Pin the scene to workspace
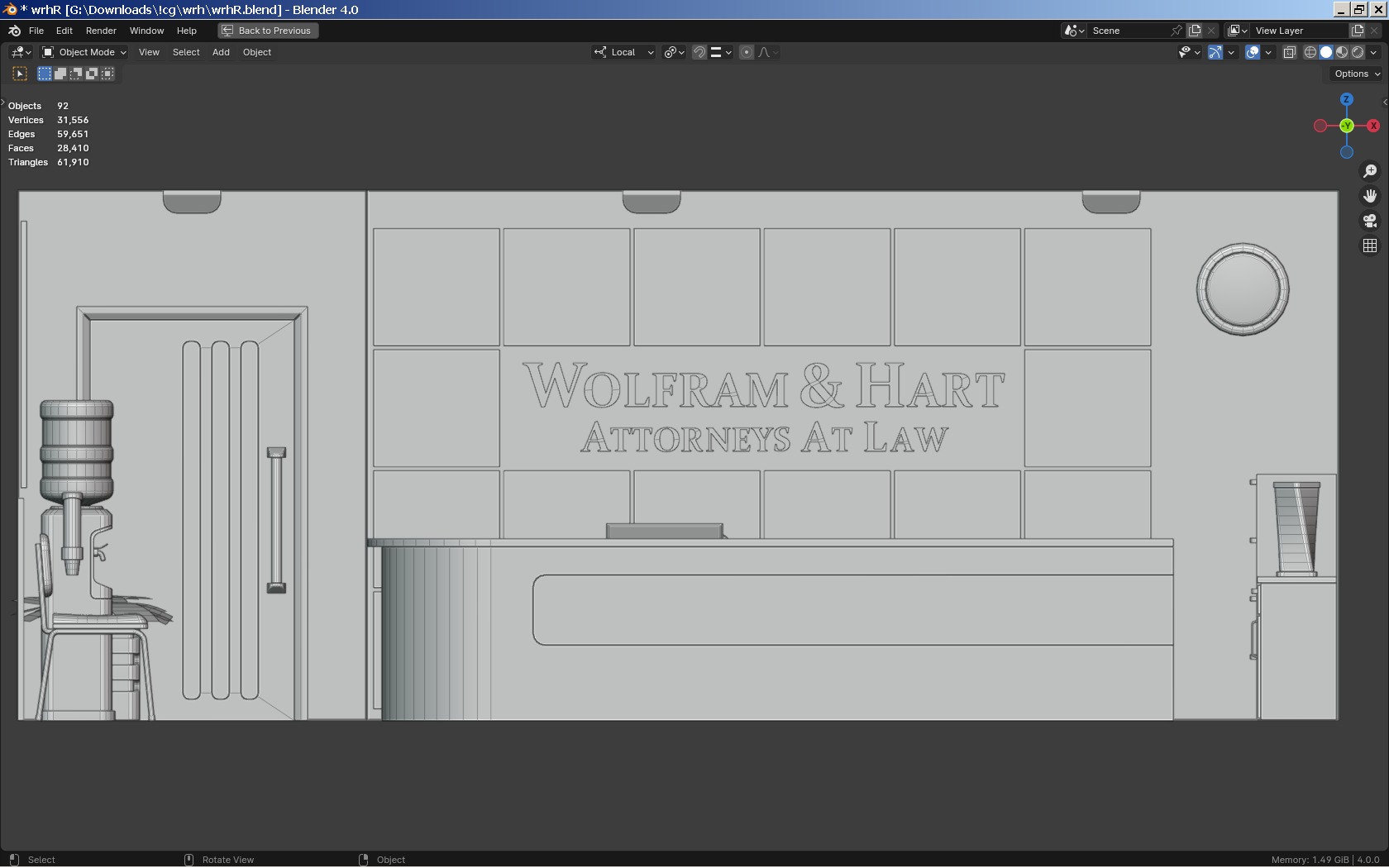Screen dimensions: 1389x868 [x=1177, y=31]
